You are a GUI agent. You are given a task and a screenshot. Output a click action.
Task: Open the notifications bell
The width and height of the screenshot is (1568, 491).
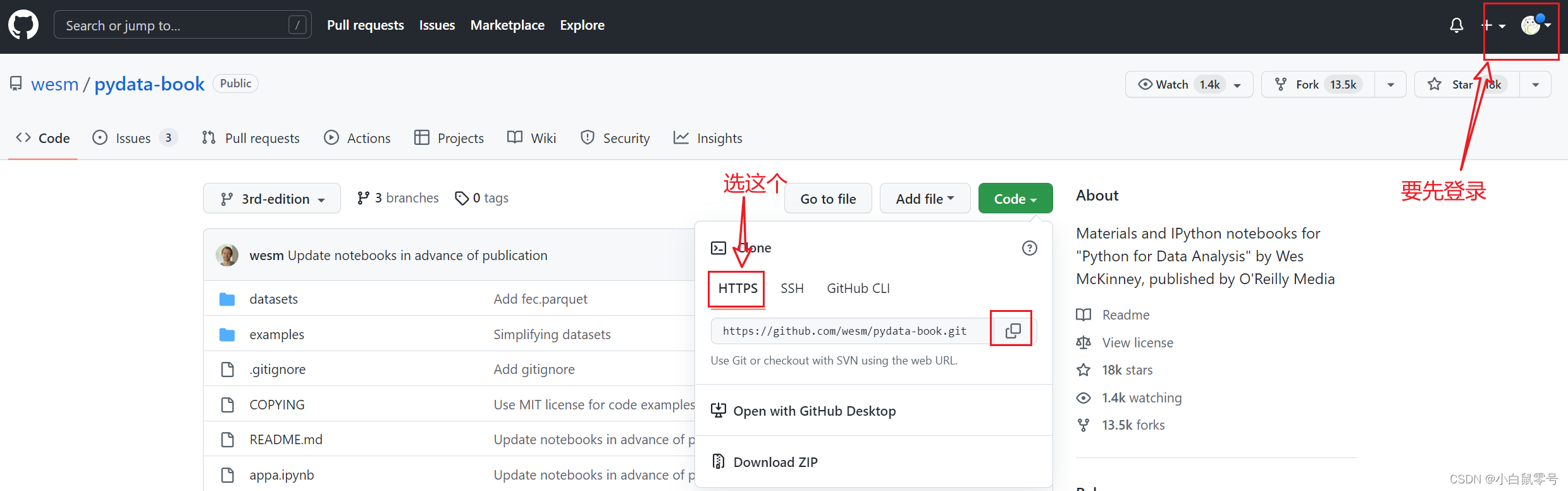1457,25
